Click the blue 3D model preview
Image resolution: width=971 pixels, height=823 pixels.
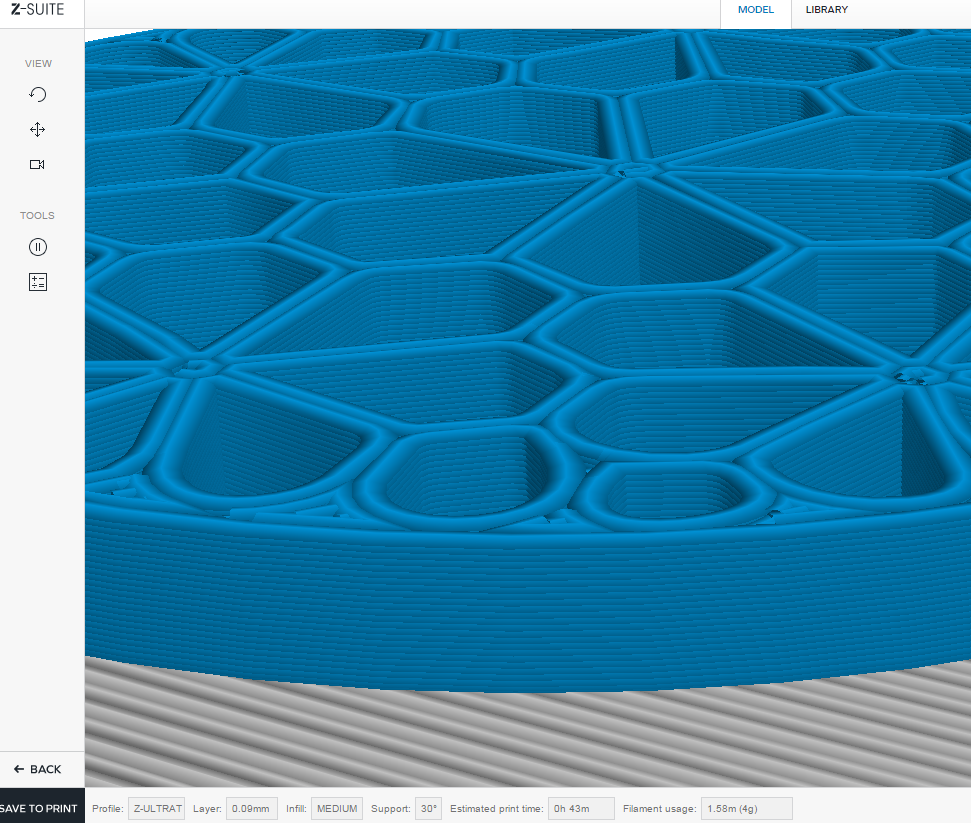tap(528, 359)
